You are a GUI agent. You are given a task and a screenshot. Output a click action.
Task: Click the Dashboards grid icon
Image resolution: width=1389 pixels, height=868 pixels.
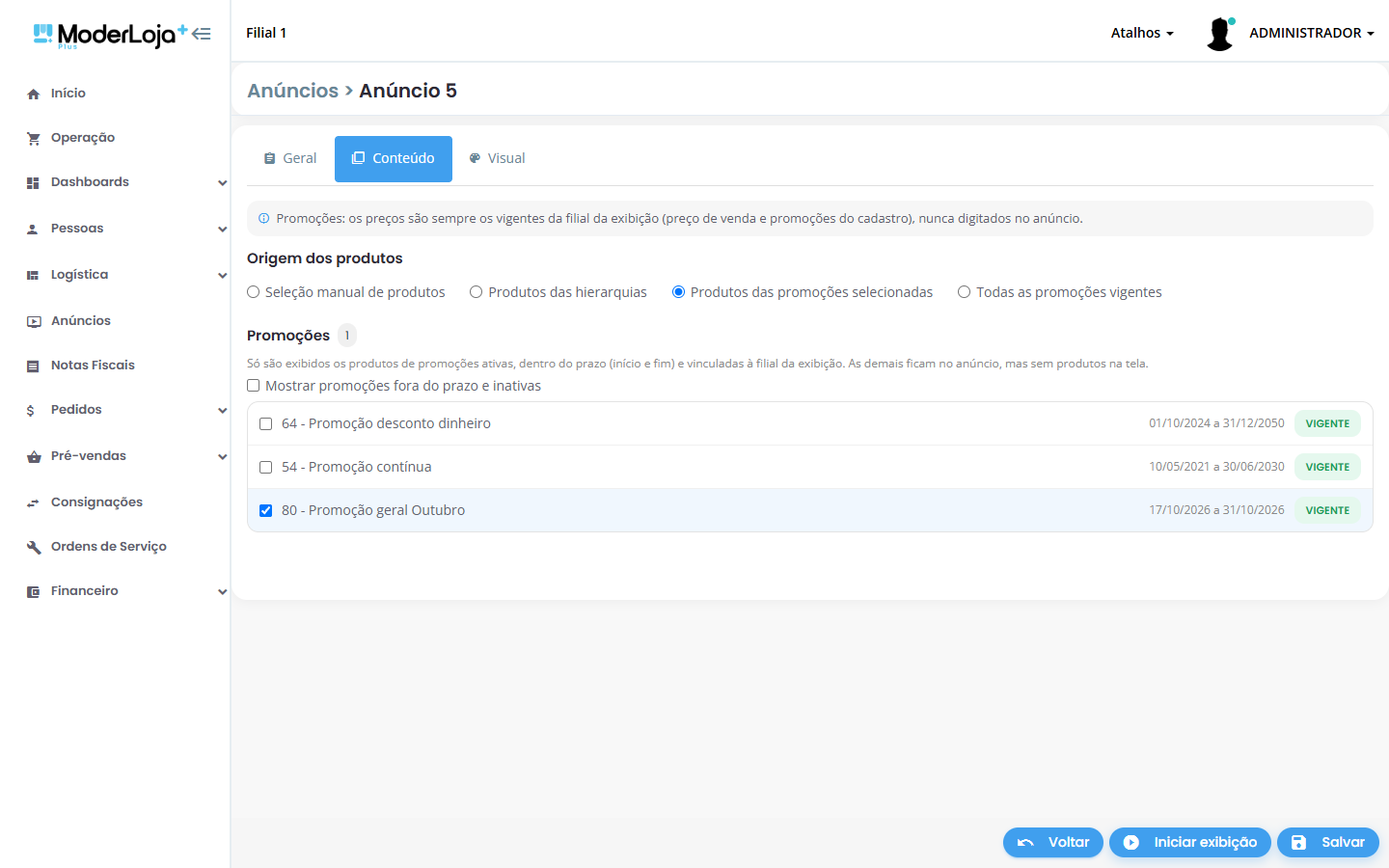34,182
